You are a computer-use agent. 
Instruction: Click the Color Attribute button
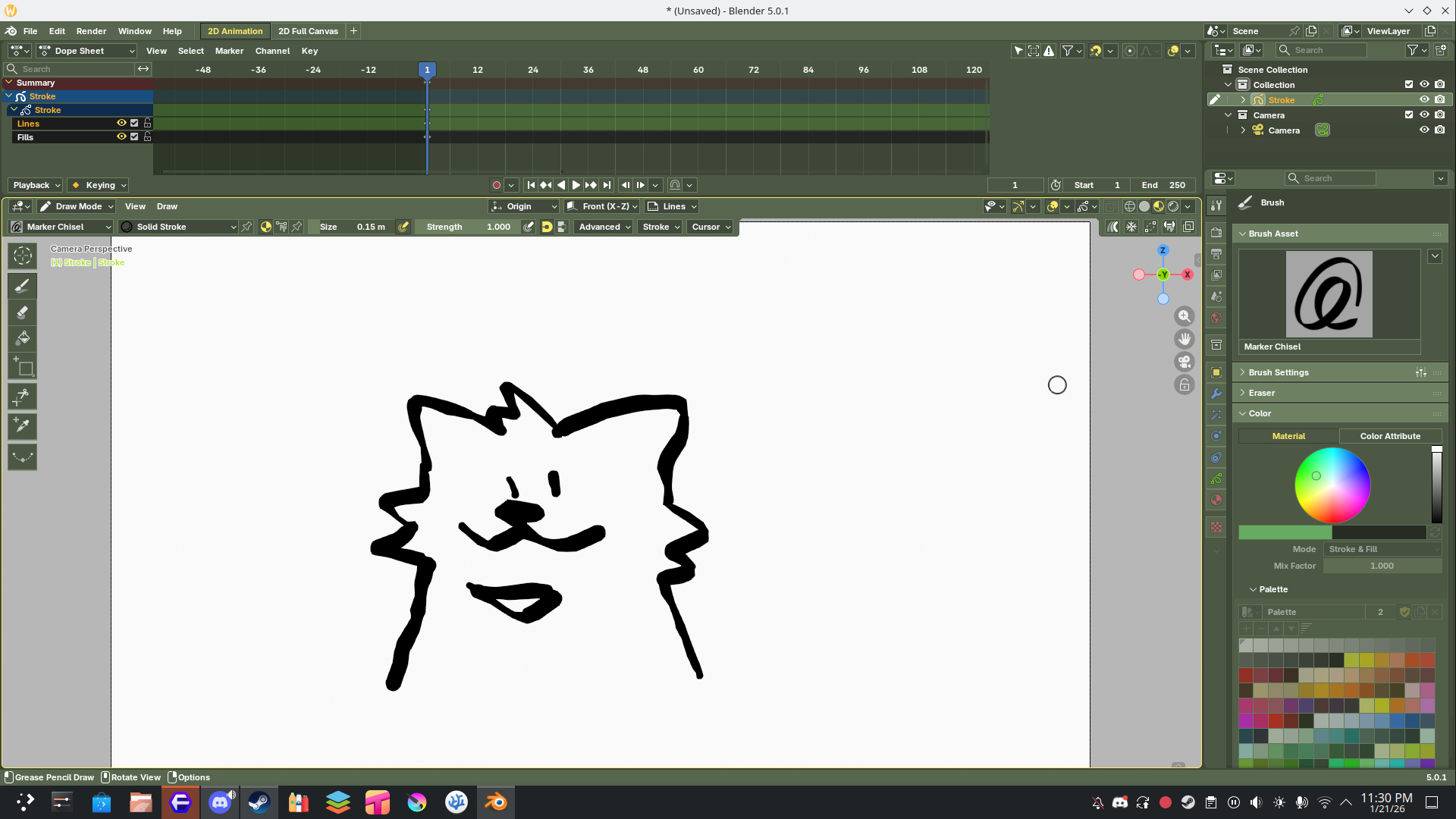pos(1389,436)
